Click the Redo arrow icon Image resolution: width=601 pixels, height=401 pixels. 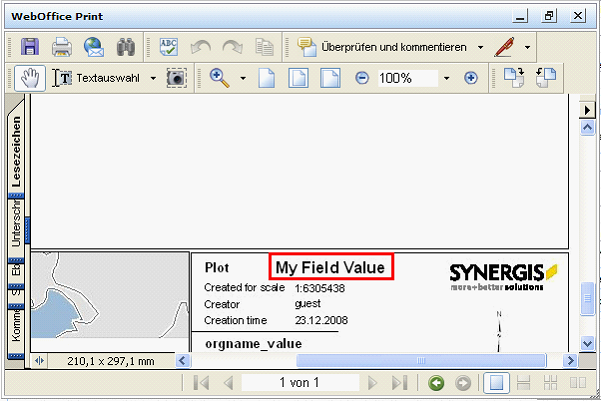point(232,48)
